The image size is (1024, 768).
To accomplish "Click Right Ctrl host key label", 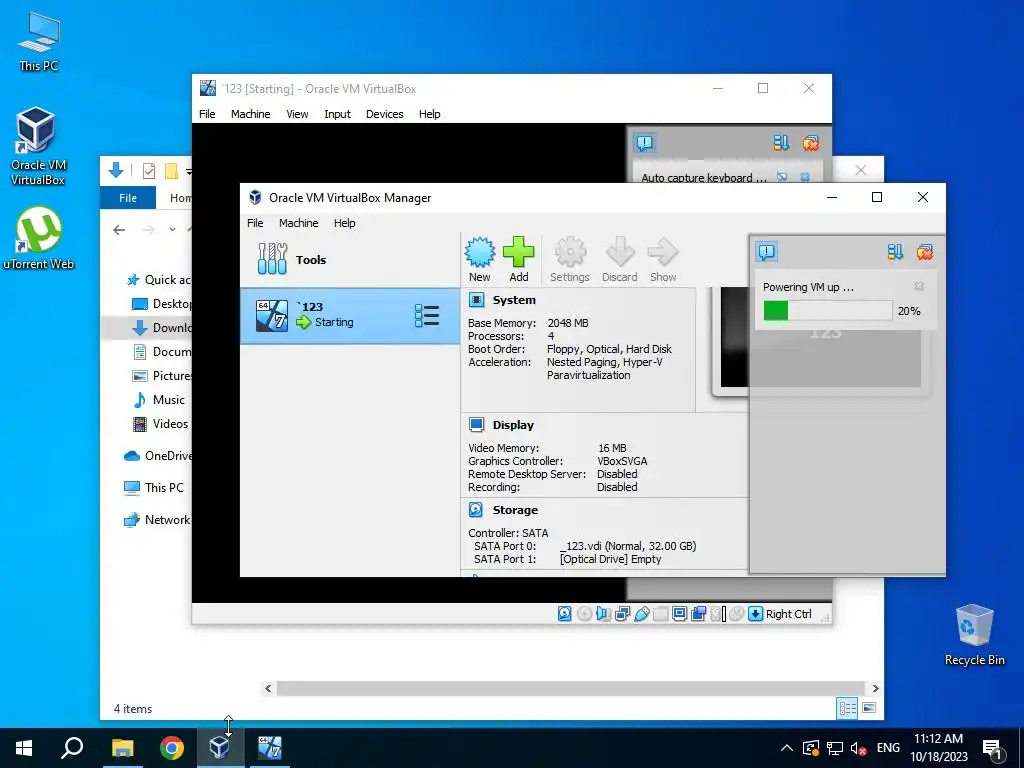I will pyautogui.click(x=788, y=614).
